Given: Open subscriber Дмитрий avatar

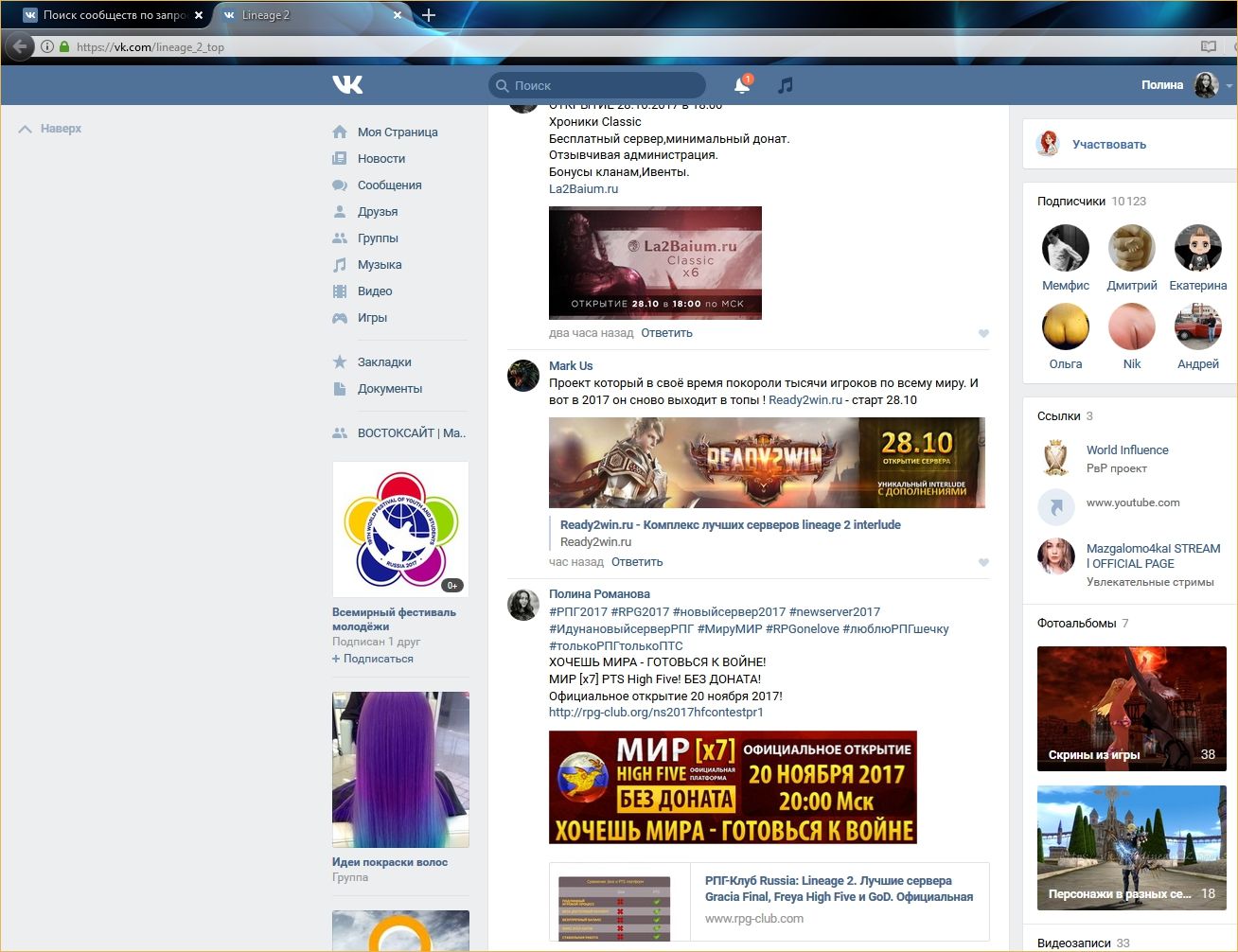Looking at the screenshot, I should coord(1132,248).
